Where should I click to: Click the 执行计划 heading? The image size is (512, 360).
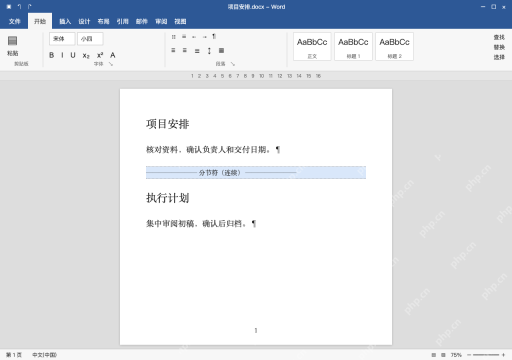coord(168,198)
